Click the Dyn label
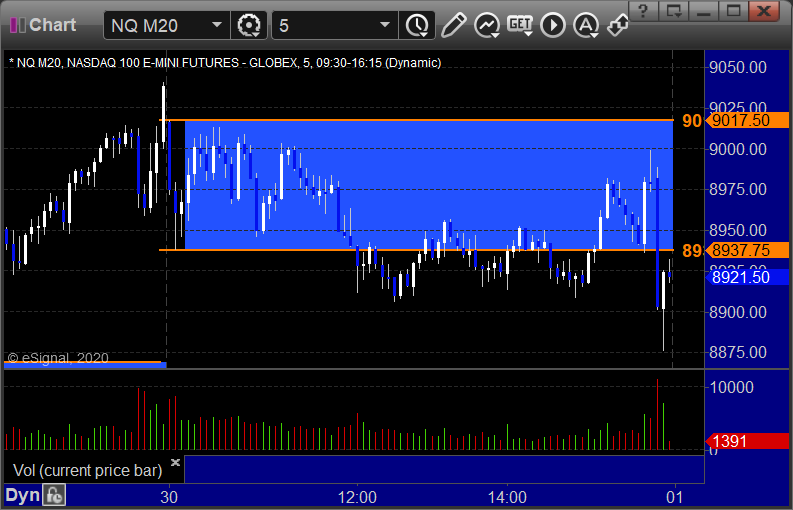Viewport: 793px width, 510px height. pos(22,496)
